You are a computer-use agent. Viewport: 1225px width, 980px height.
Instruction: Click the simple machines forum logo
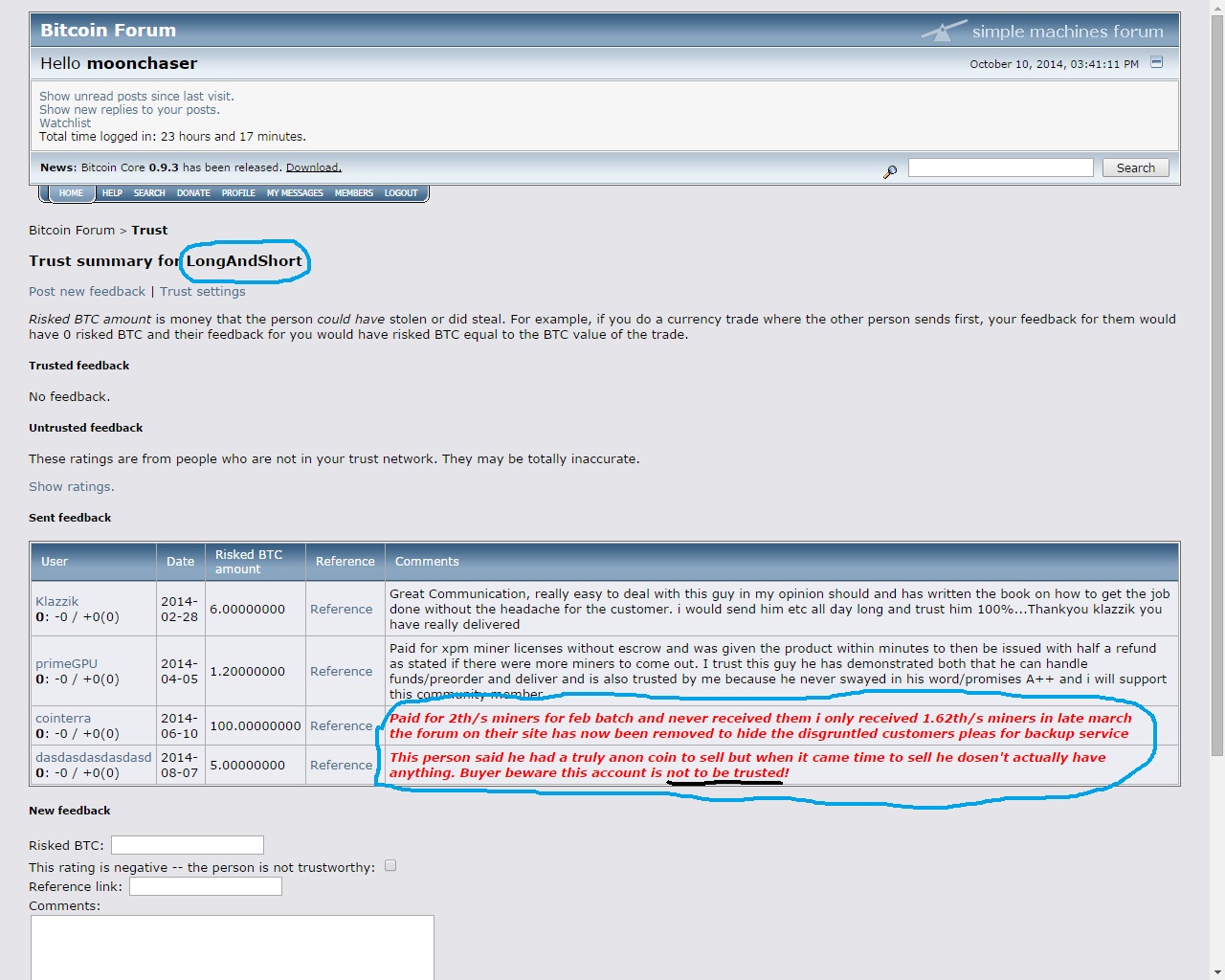coord(1043,31)
